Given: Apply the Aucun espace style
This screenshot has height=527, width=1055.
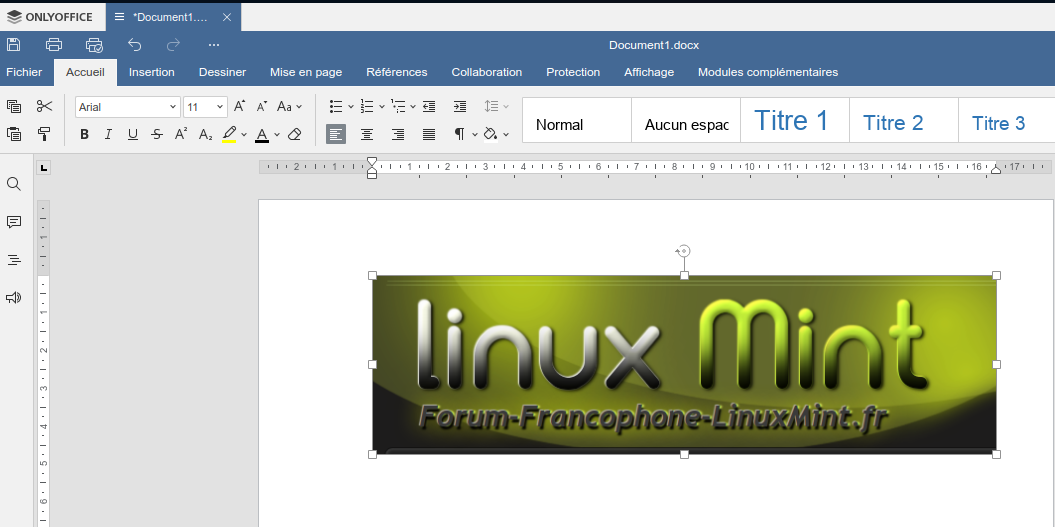Looking at the screenshot, I should coord(686,120).
